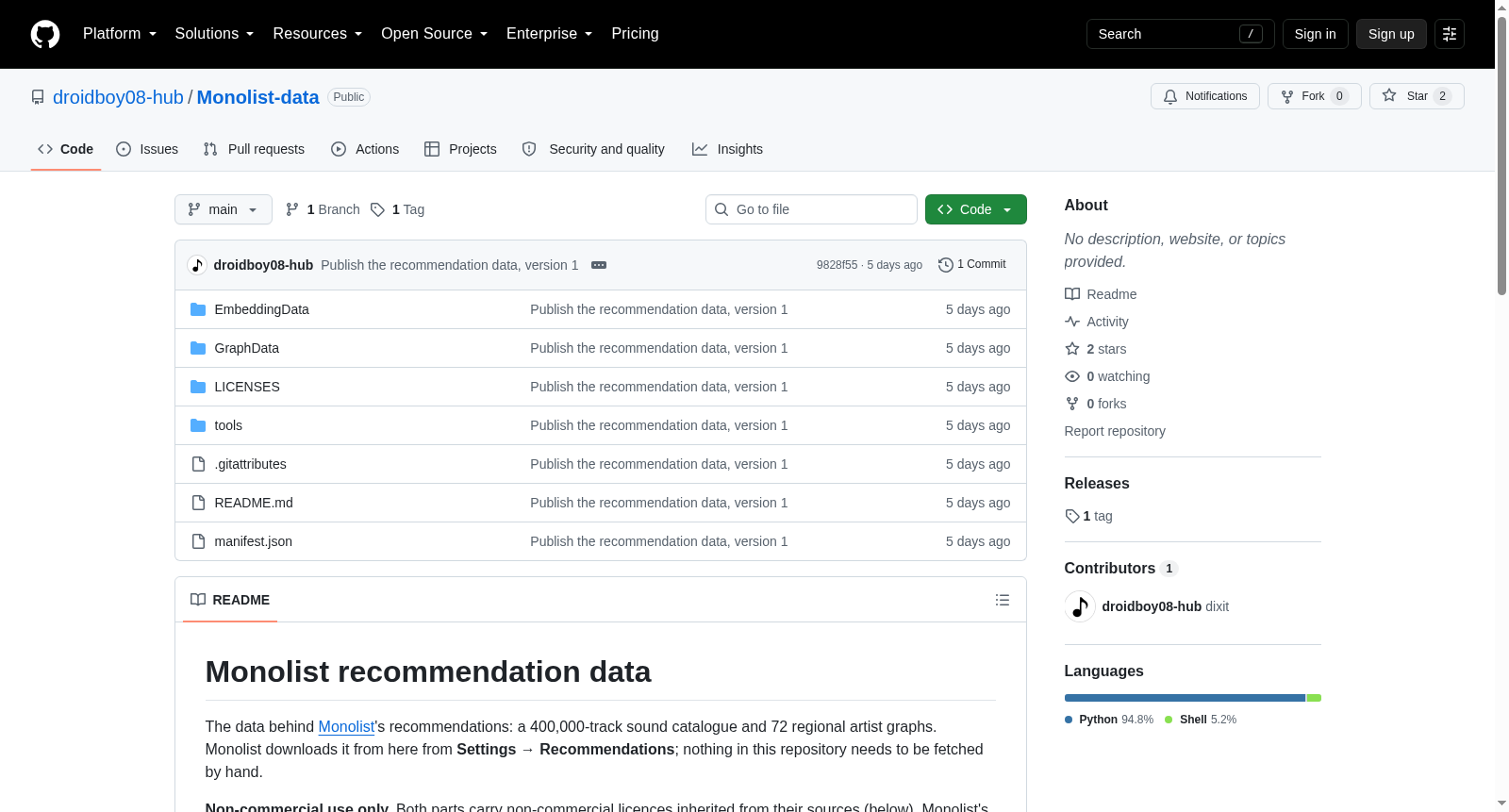Click the star icon button
This screenshot has width=1509, height=812.
(x=1417, y=96)
